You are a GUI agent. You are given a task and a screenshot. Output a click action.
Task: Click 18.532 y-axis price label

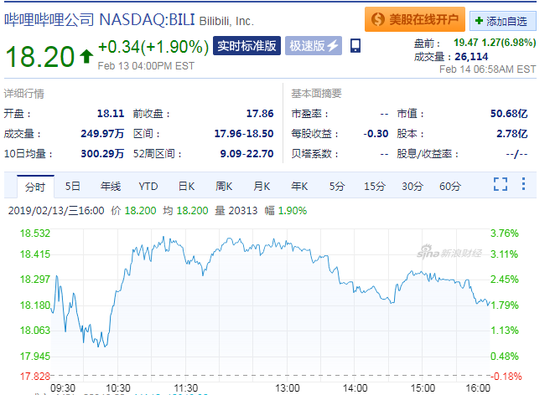tap(35, 233)
